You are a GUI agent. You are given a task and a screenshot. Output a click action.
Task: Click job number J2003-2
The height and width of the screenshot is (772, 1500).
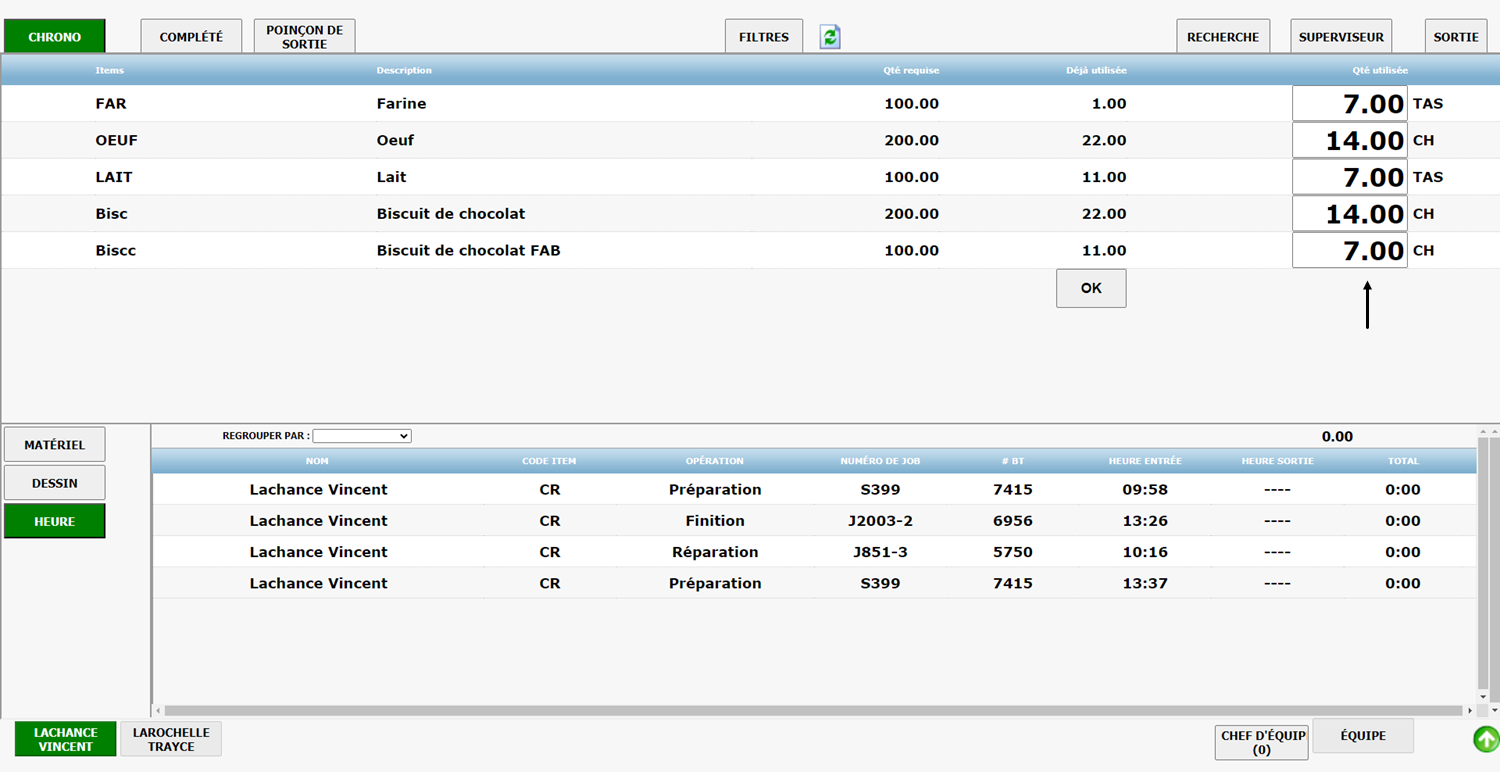coord(881,521)
